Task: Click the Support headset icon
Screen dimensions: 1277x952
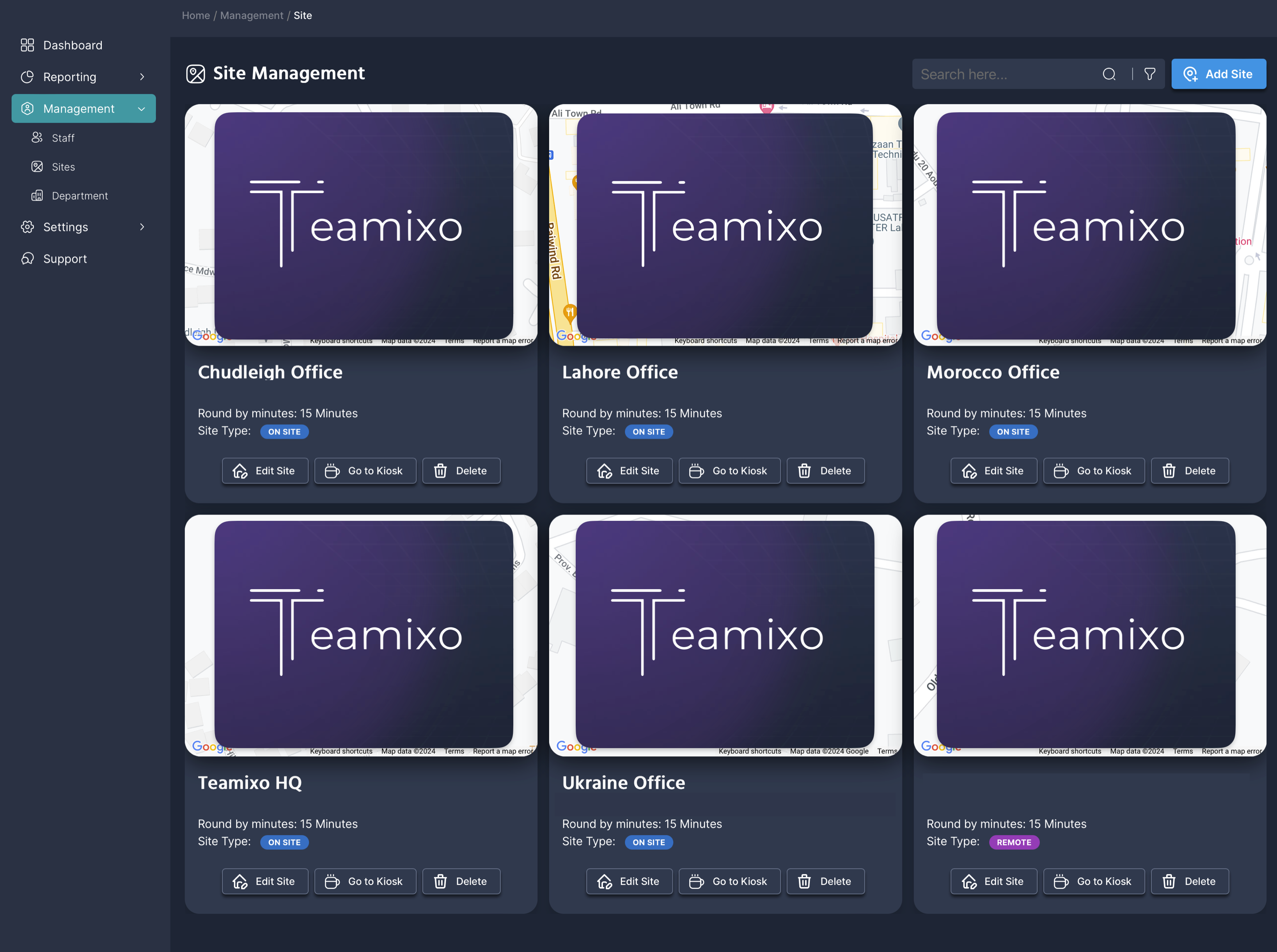Action: (x=27, y=258)
